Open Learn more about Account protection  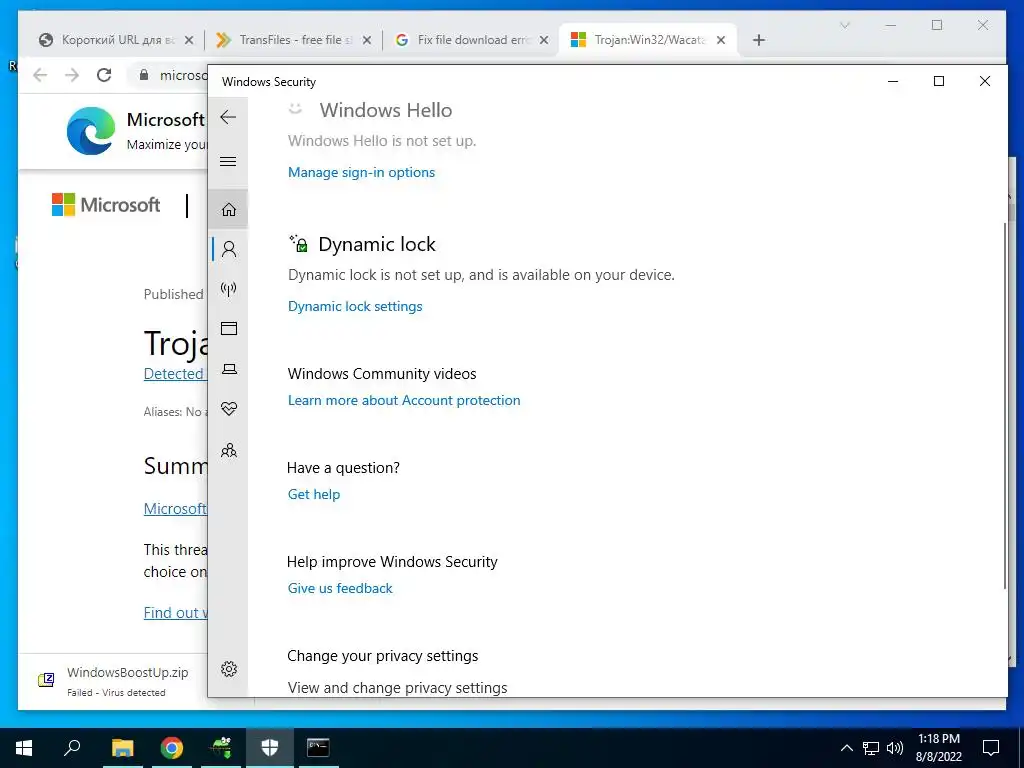pyautogui.click(x=404, y=400)
